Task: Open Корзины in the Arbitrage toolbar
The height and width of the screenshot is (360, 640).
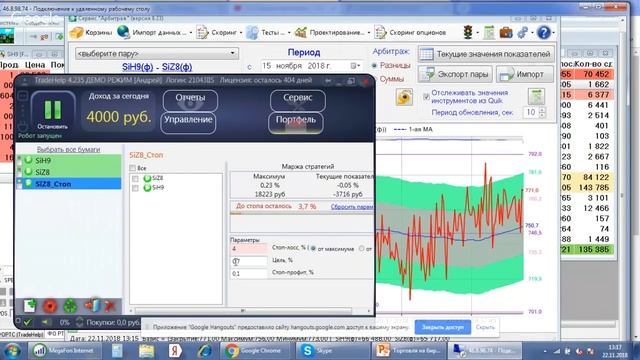Action: click(x=91, y=33)
